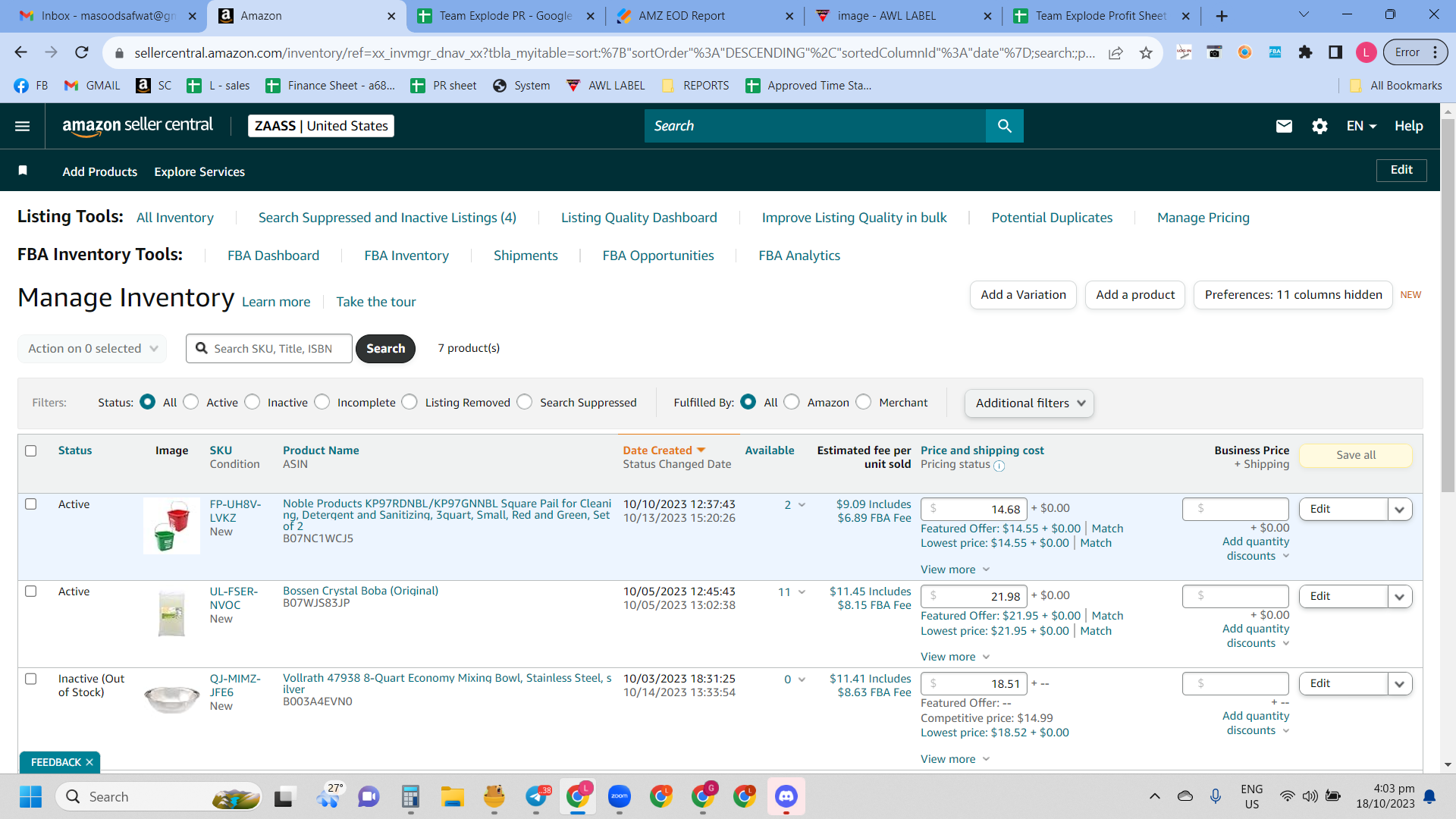
Task: Open Edit dropdown arrow for Bossen Crystal Boba
Action: click(x=1400, y=597)
